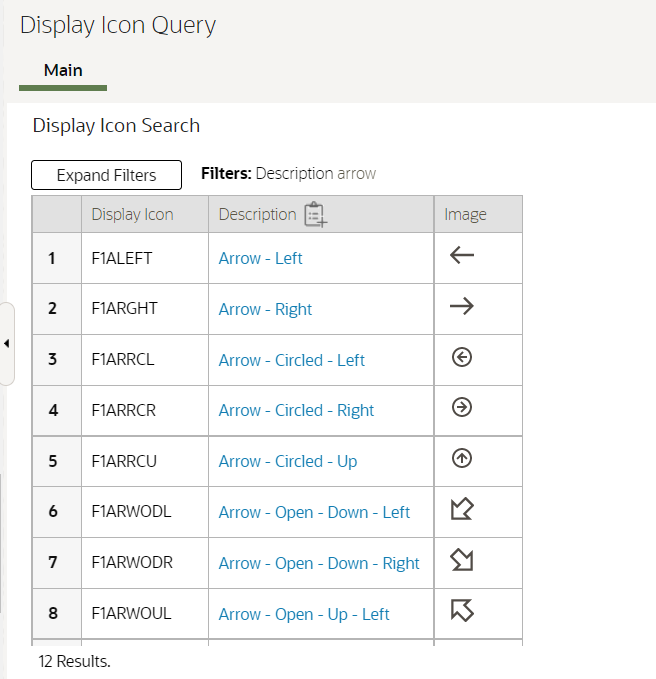Image resolution: width=656 pixels, height=679 pixels.
Task: Switch to the Main tab
Action: (63, 71)
